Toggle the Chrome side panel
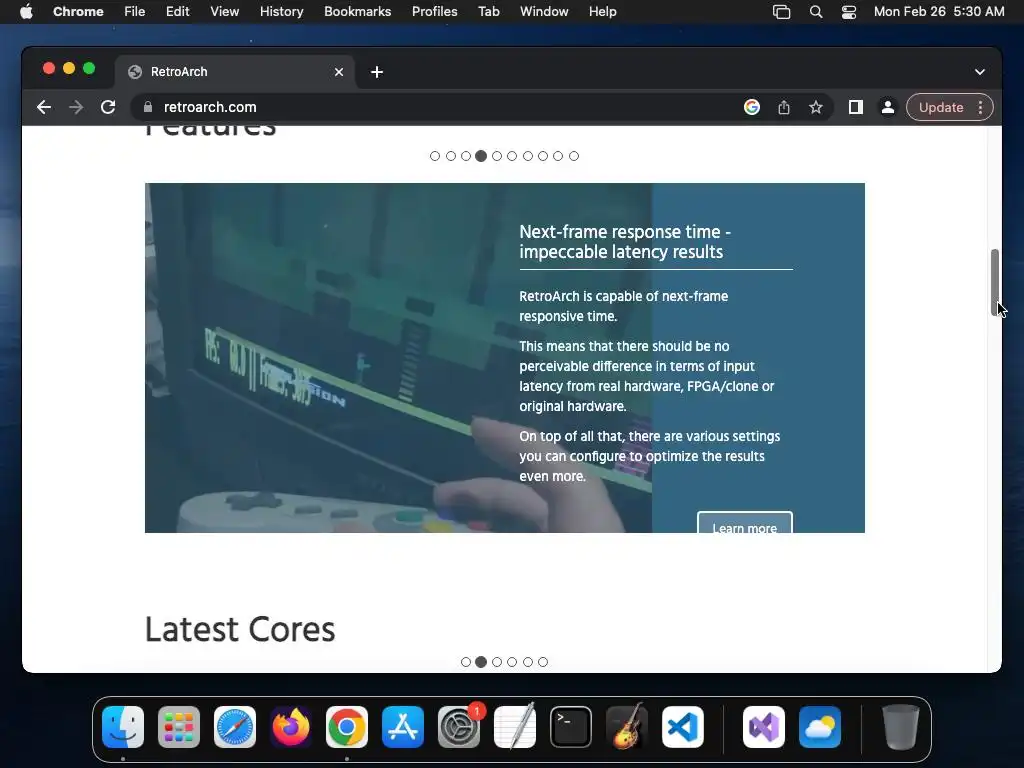 pos(856,107)
